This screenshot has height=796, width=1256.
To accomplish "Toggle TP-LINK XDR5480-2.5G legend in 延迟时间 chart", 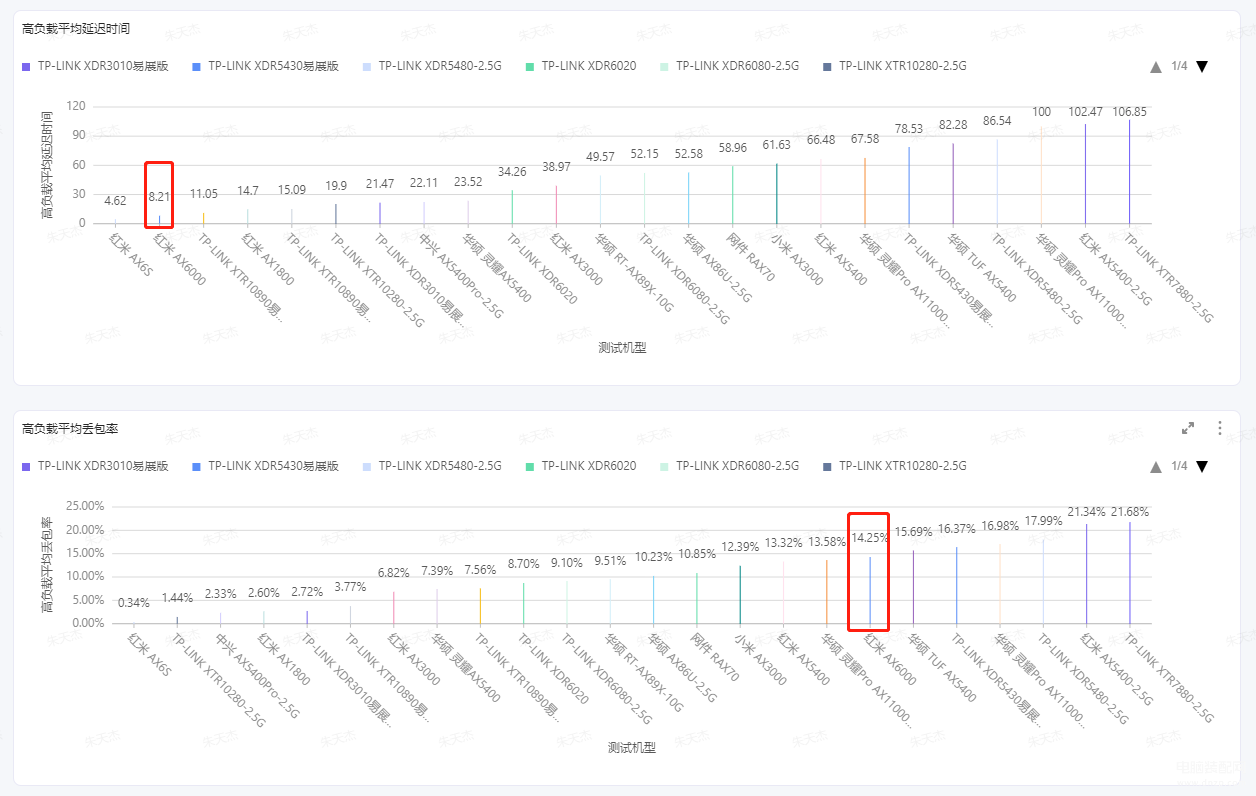I will 432,66.
